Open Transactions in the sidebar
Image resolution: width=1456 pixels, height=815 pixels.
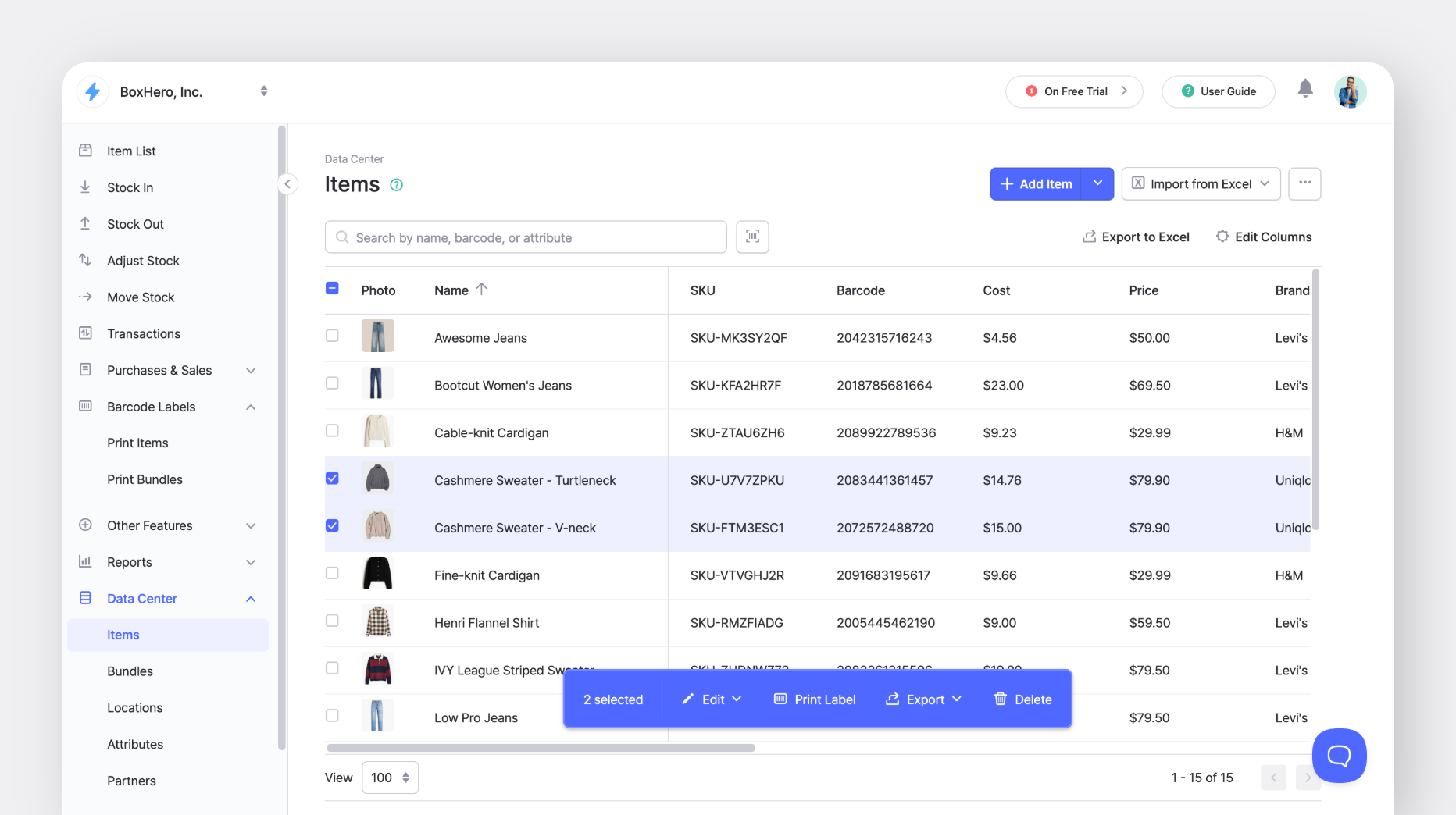(x=144, y=333)
